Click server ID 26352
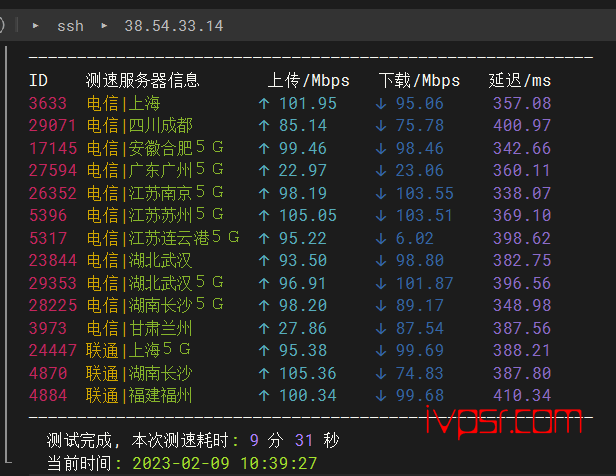616x476 pixels. [x=53, y=193]
